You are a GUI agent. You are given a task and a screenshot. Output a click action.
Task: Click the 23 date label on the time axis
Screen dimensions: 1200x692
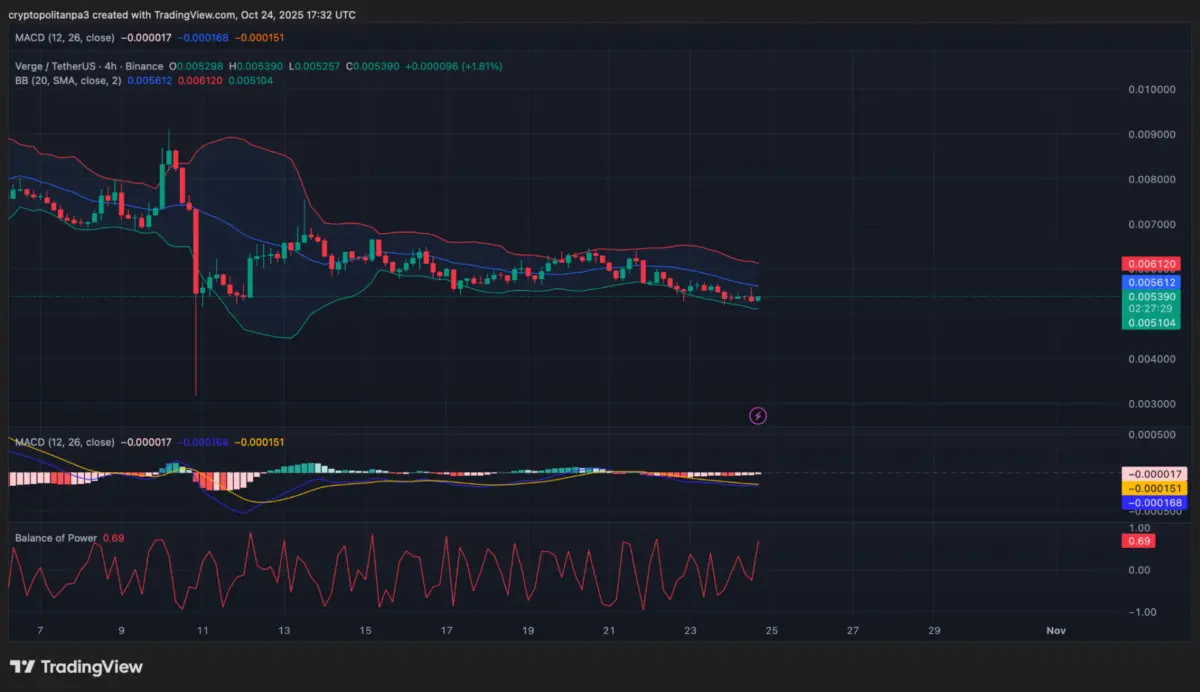tap(689, 630)
